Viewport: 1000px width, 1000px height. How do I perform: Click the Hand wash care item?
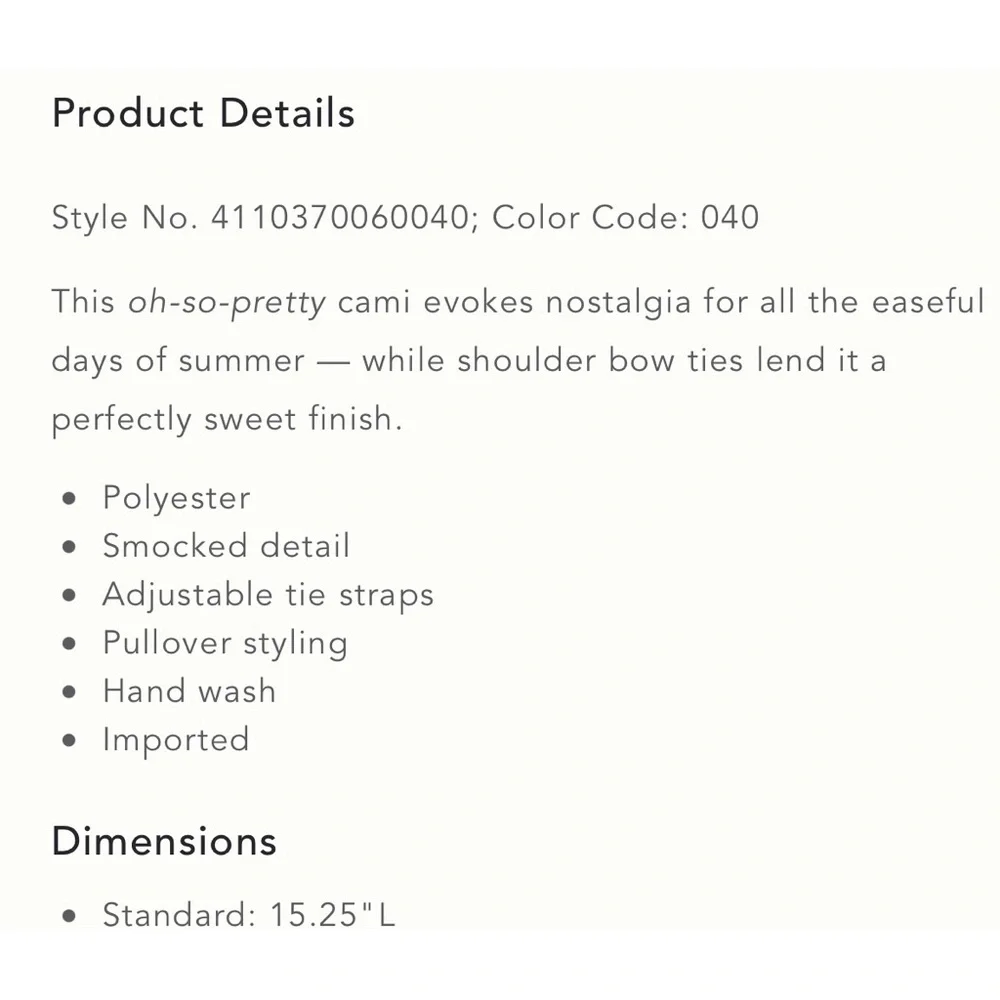pyautogui.click(x=189, y=691)
